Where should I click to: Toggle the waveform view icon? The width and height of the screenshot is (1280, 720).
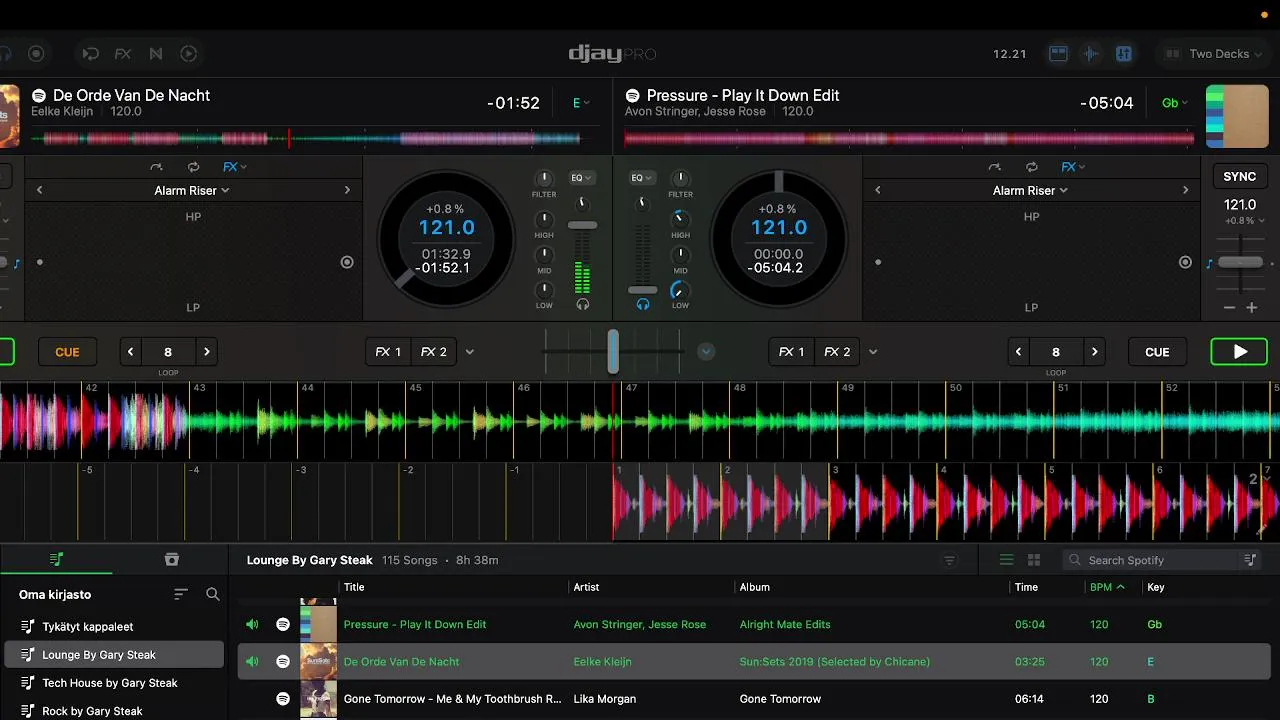click(1091, 54)
